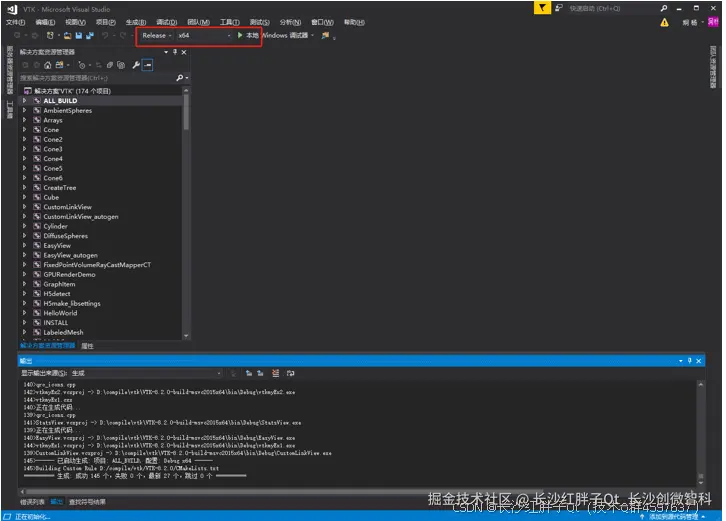The height and width of the screenshot is (521, 726).
Task: Switch to the 属性 tab
Action: tap(88, 346)
